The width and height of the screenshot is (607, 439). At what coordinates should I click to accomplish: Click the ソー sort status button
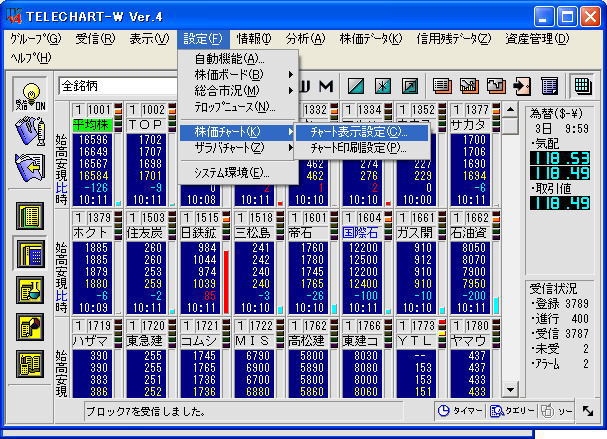point(557,411)
